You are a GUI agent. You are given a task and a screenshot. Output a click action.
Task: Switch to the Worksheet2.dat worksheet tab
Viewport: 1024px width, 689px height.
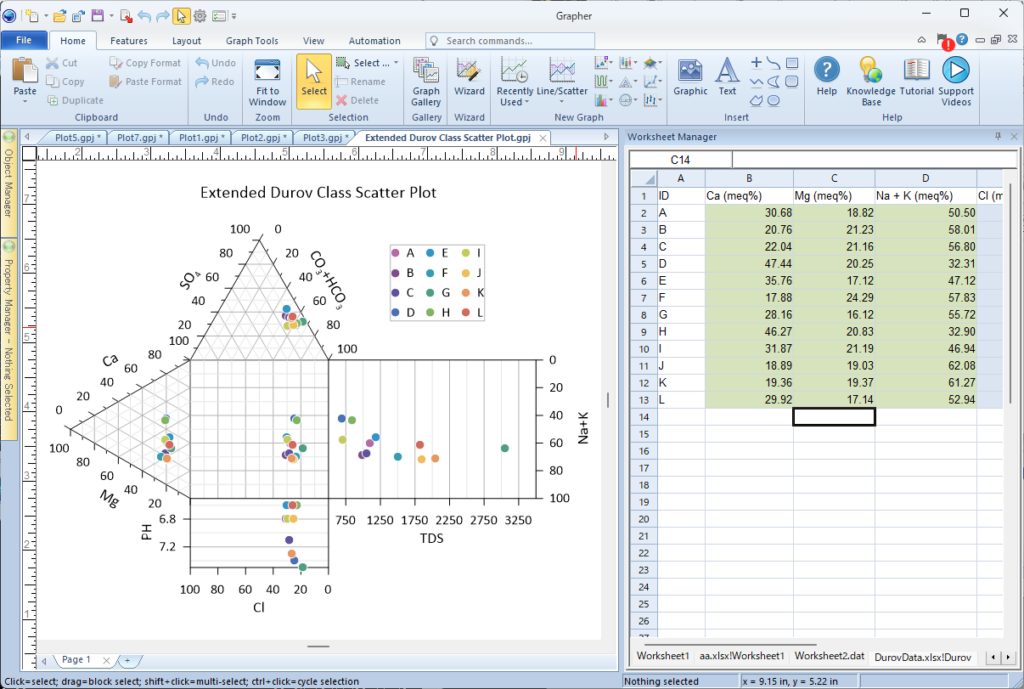(x=829, y=656)
